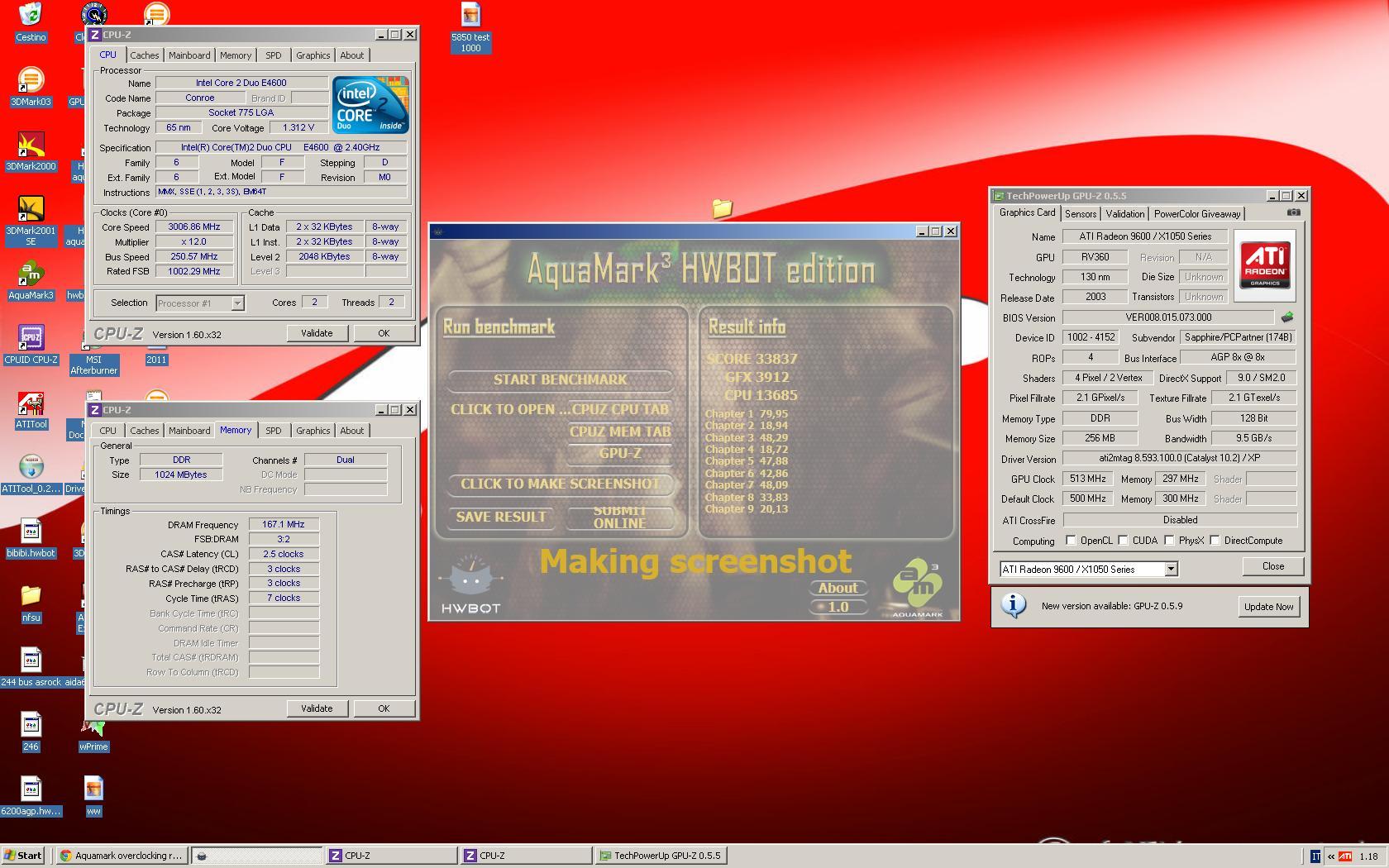Image resolution: width=1389 pixels, height=868 pixels.
Task: Open the 3DMark03 desktop shortcut
Action: point(31,80)
